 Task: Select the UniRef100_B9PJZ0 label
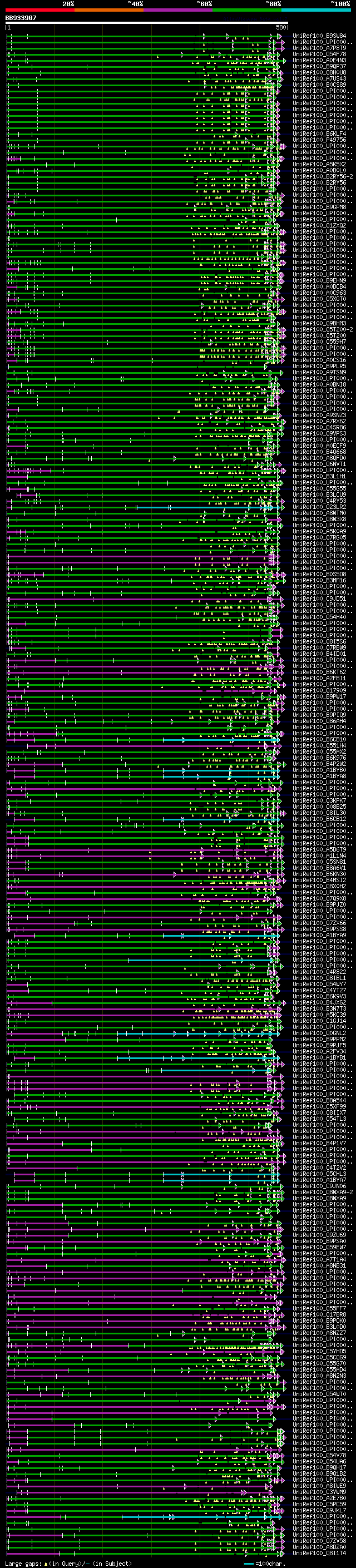pyautogui.click(x=319, y=904)
